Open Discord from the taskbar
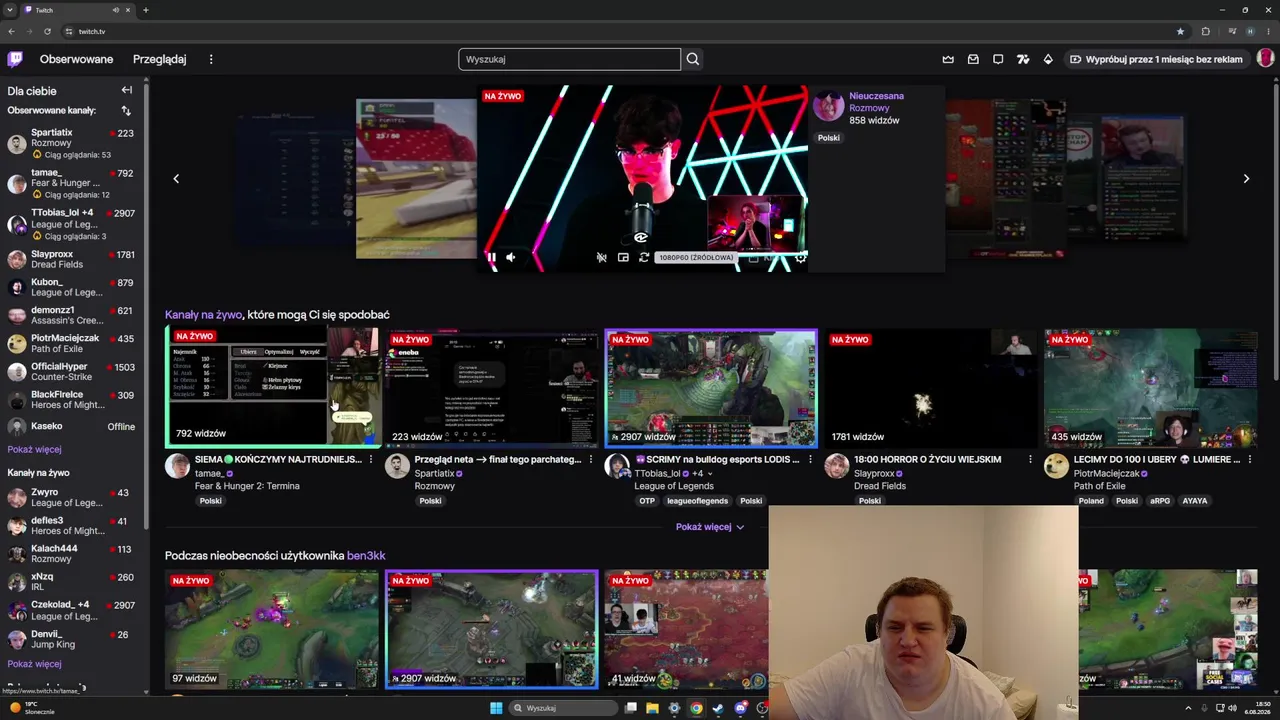The height and width of the screenshot is (720, 1280). coord(740,708)
